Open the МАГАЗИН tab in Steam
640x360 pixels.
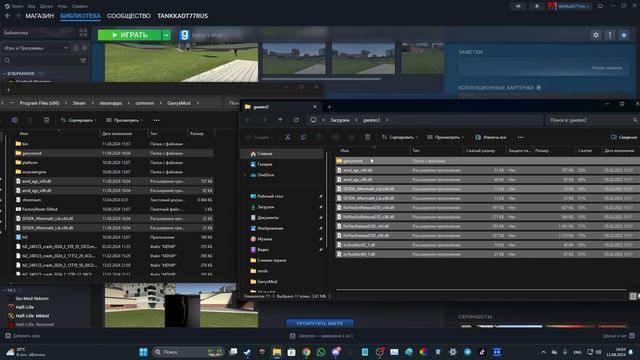point(39,16)
